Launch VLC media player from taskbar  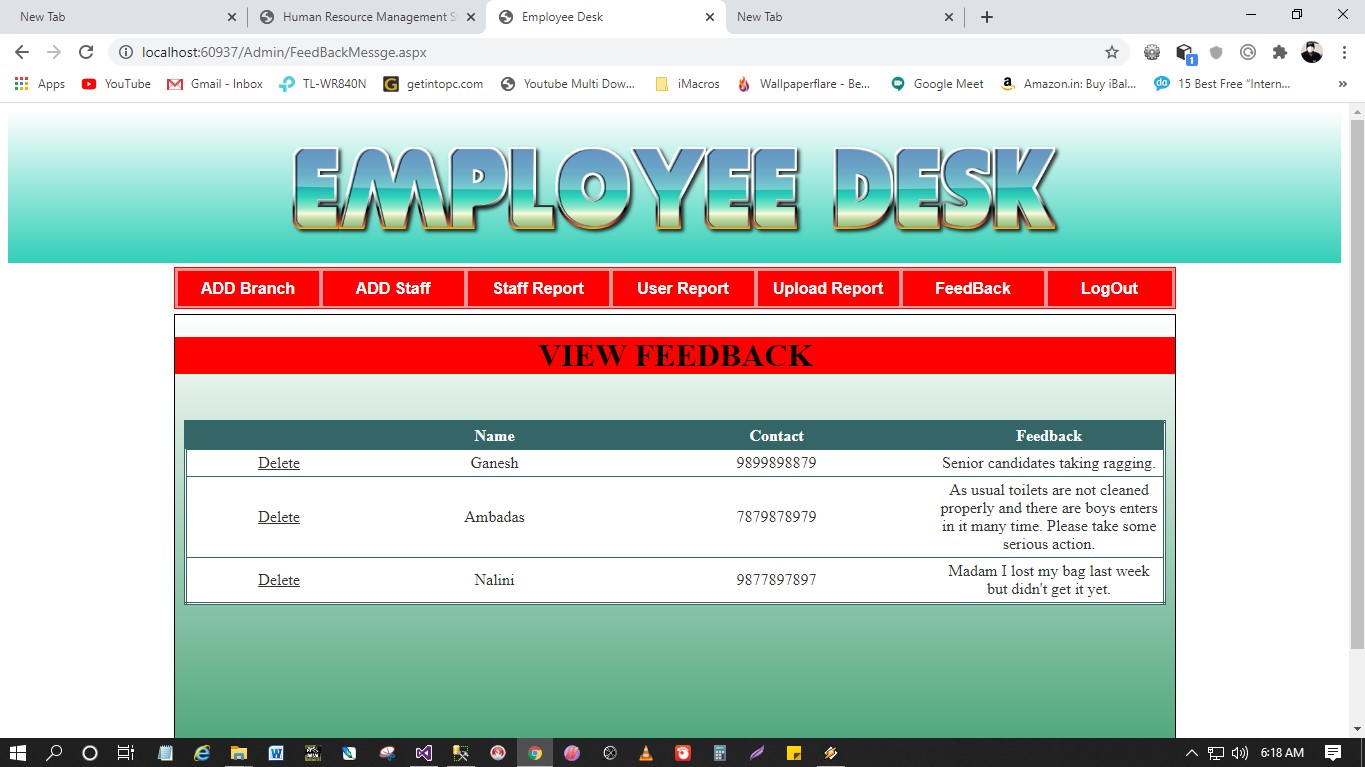pos(646,753)
